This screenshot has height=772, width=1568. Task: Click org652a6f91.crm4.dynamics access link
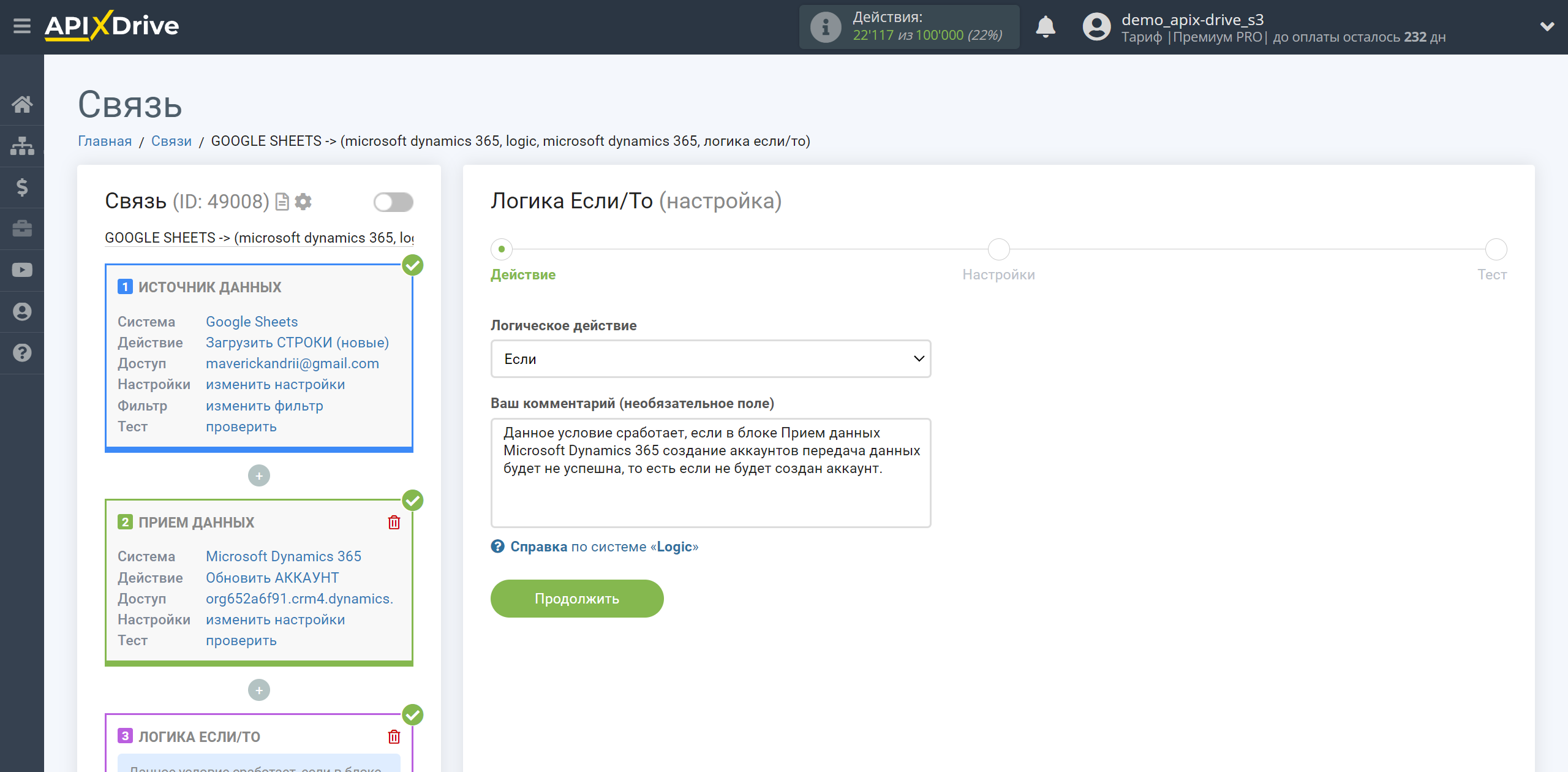300,599
